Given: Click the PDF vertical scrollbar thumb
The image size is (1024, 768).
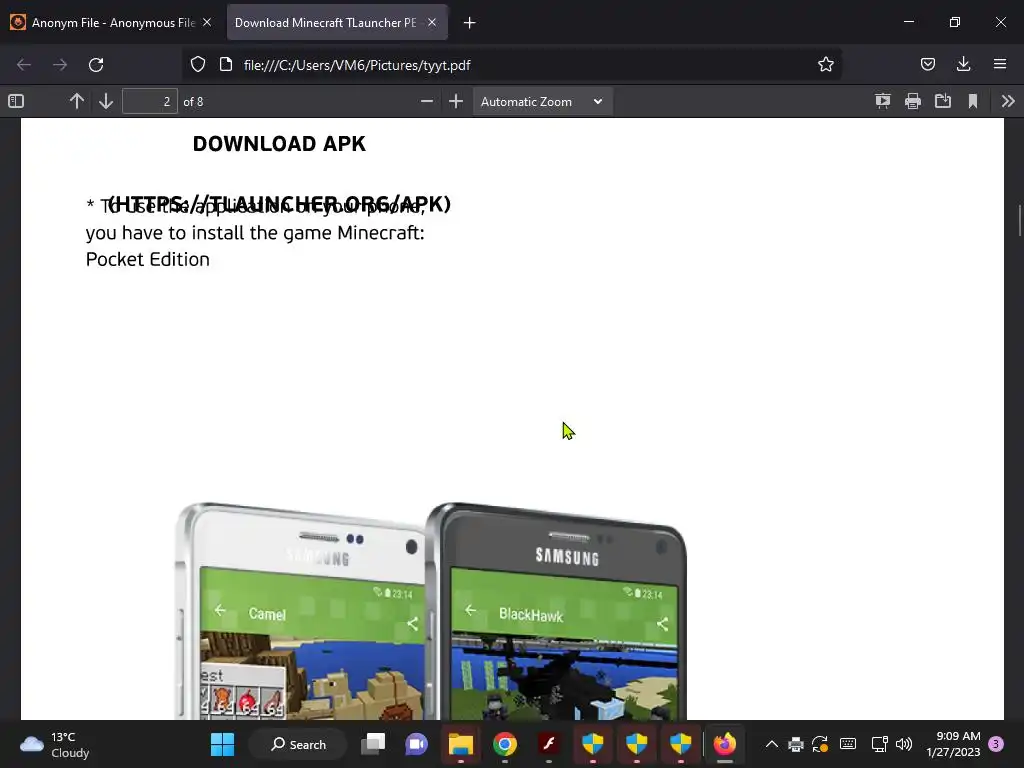Looking at the screenshot, I should click(1019, 221).
